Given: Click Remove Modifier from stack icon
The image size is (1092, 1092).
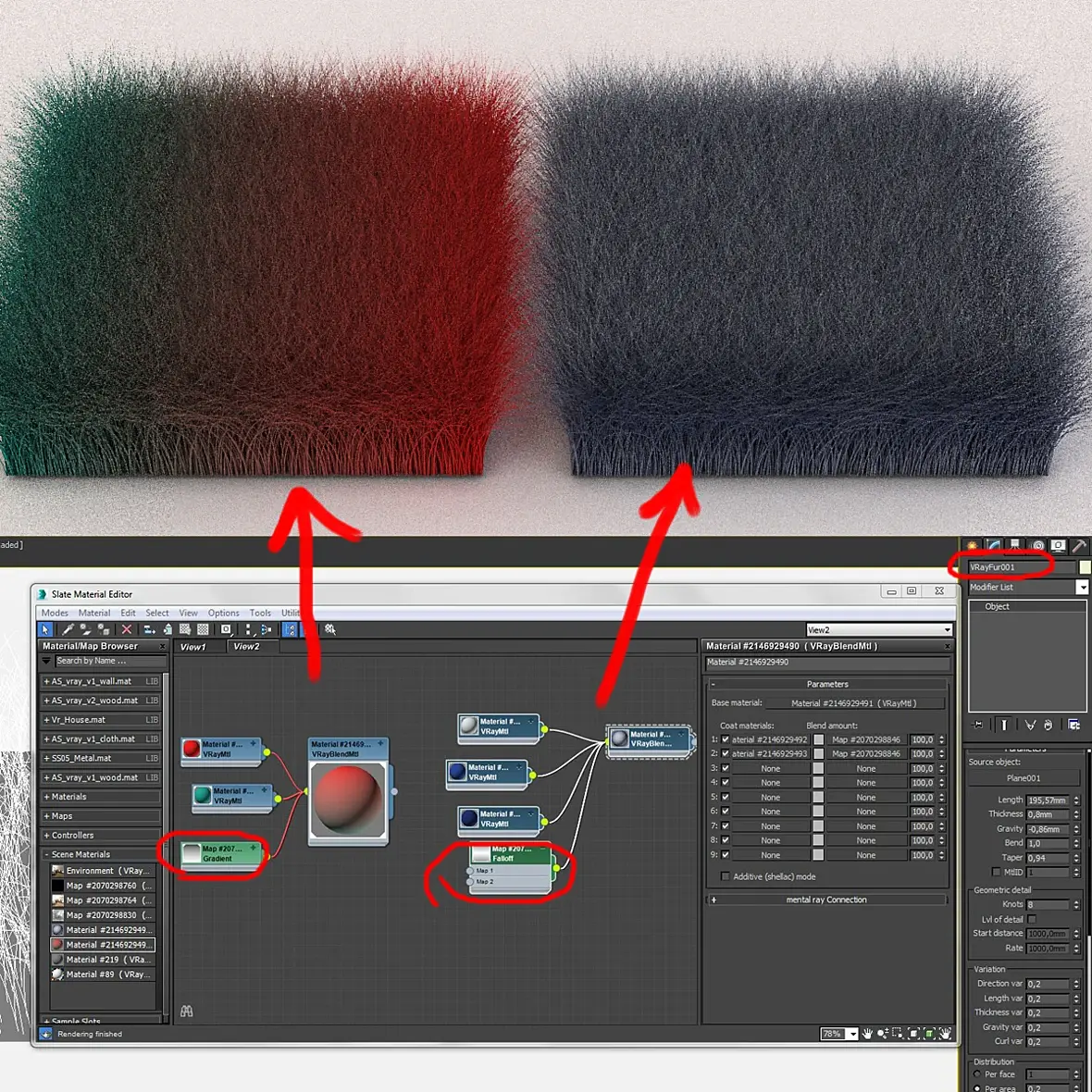Looking at the screenshot, I should point(1049,725).
